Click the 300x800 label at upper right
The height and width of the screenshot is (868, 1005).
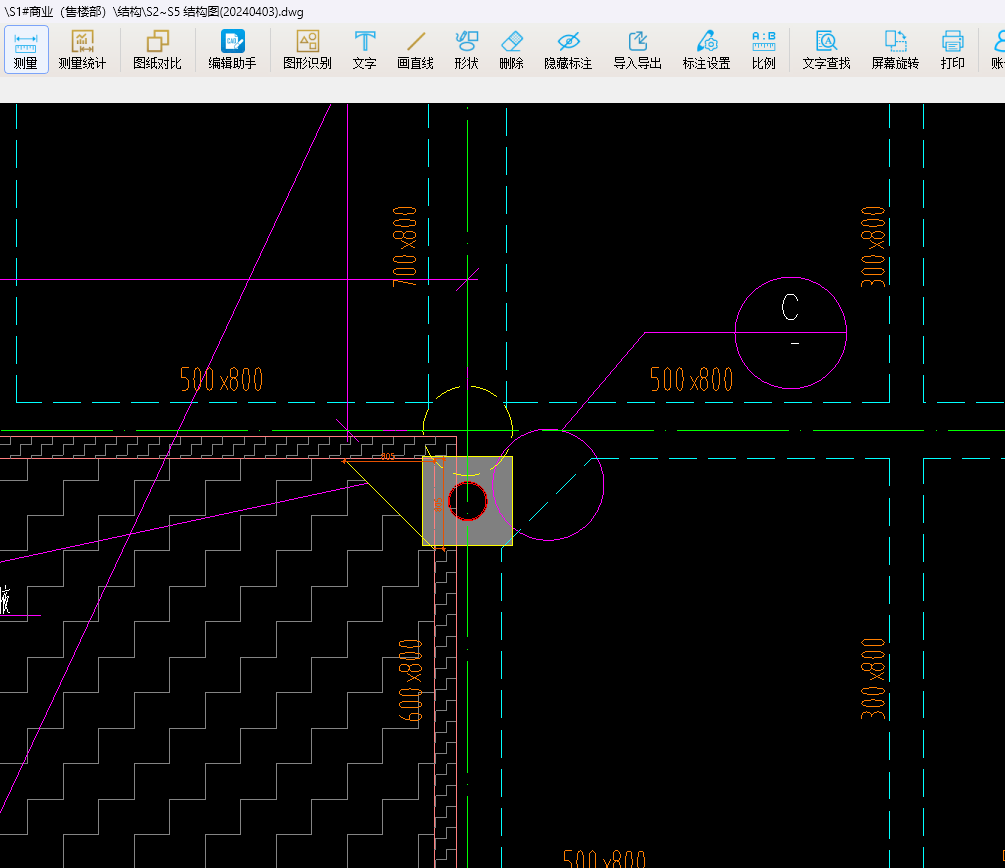point(873,246)
